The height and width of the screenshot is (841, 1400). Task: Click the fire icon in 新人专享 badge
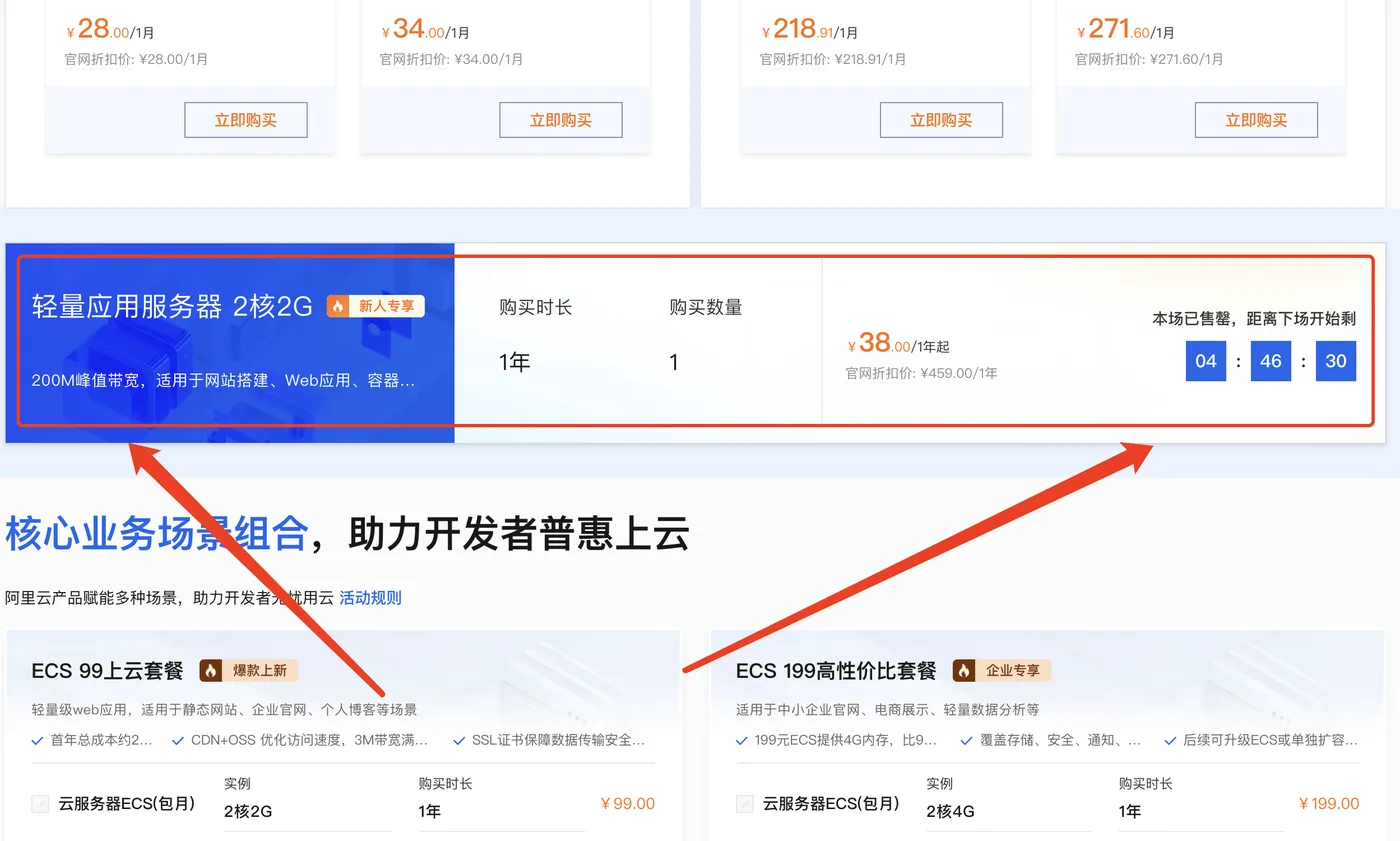click(x=339, y=306)
